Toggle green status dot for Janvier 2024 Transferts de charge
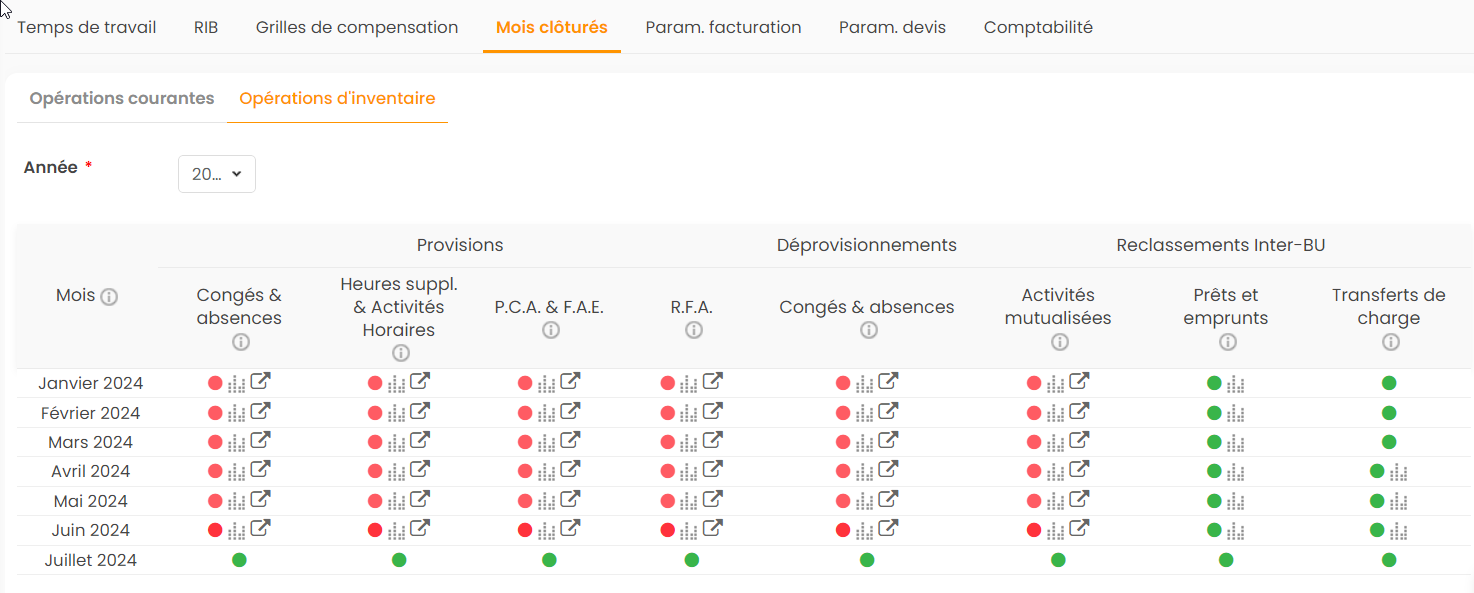The image size is (1474, 593). pos(1389,383)
